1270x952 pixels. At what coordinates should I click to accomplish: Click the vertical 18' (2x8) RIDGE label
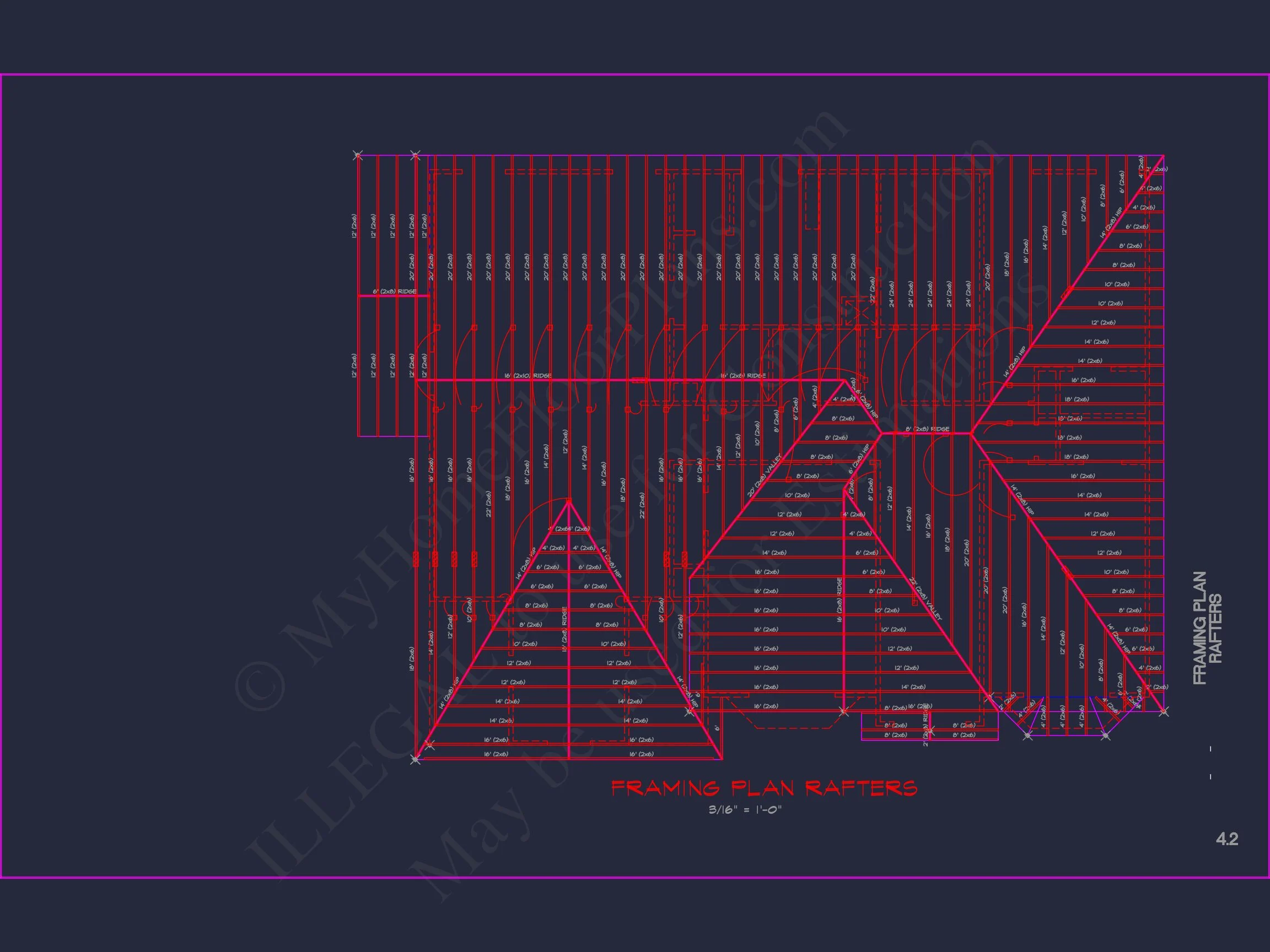[x=564, y=629]
